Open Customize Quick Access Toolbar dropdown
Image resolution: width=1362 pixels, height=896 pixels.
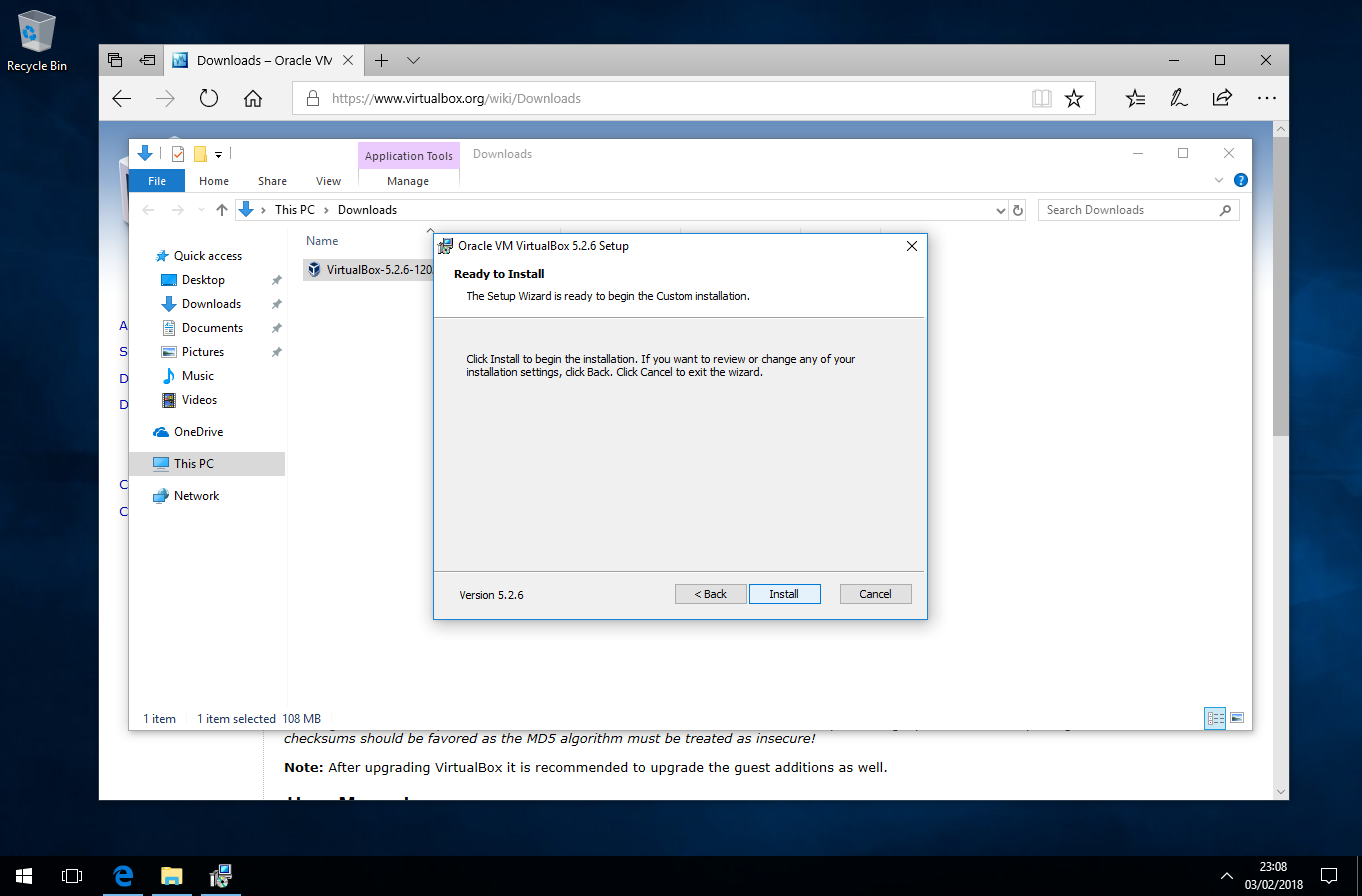218,155
